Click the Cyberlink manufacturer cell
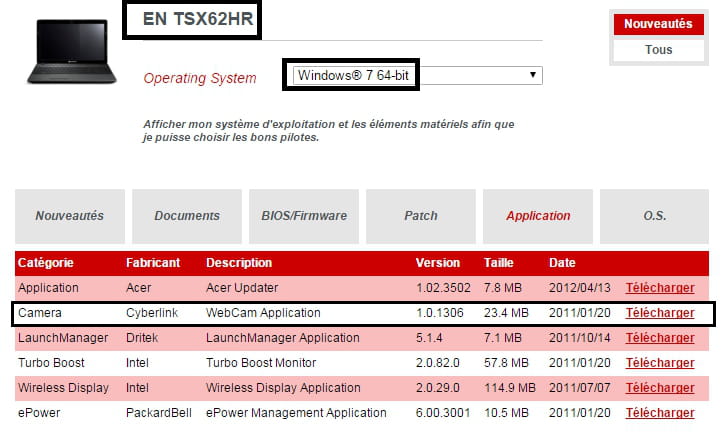723x434 pixels. 152,313
